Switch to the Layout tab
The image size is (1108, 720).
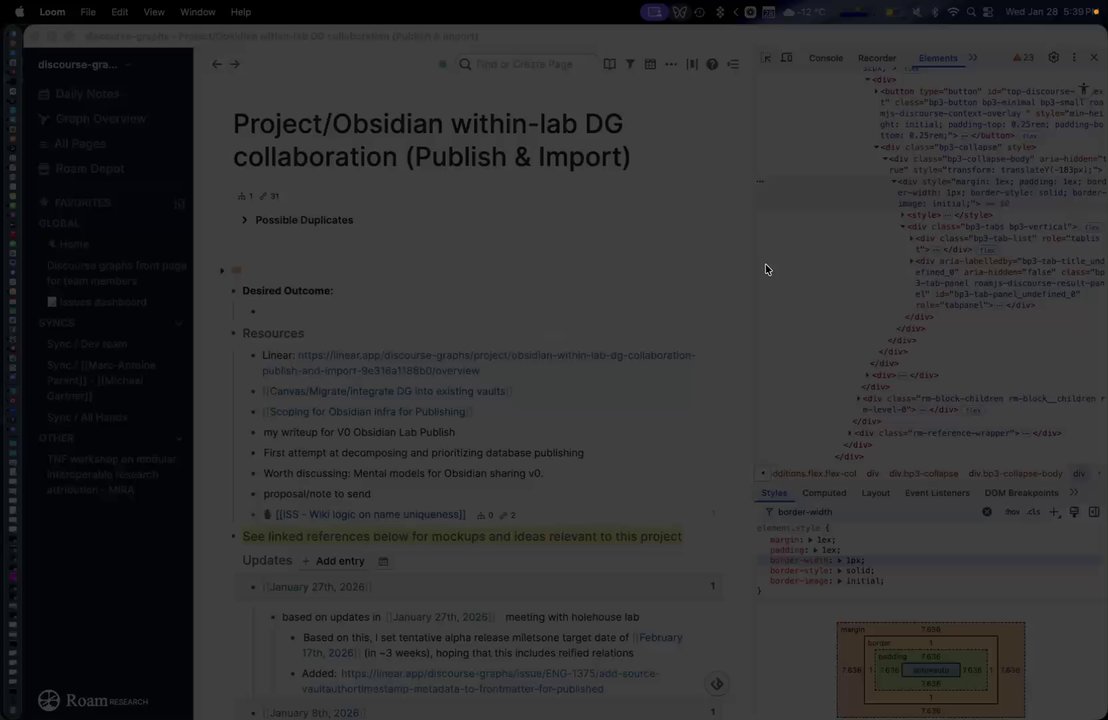tap(876, 492)
